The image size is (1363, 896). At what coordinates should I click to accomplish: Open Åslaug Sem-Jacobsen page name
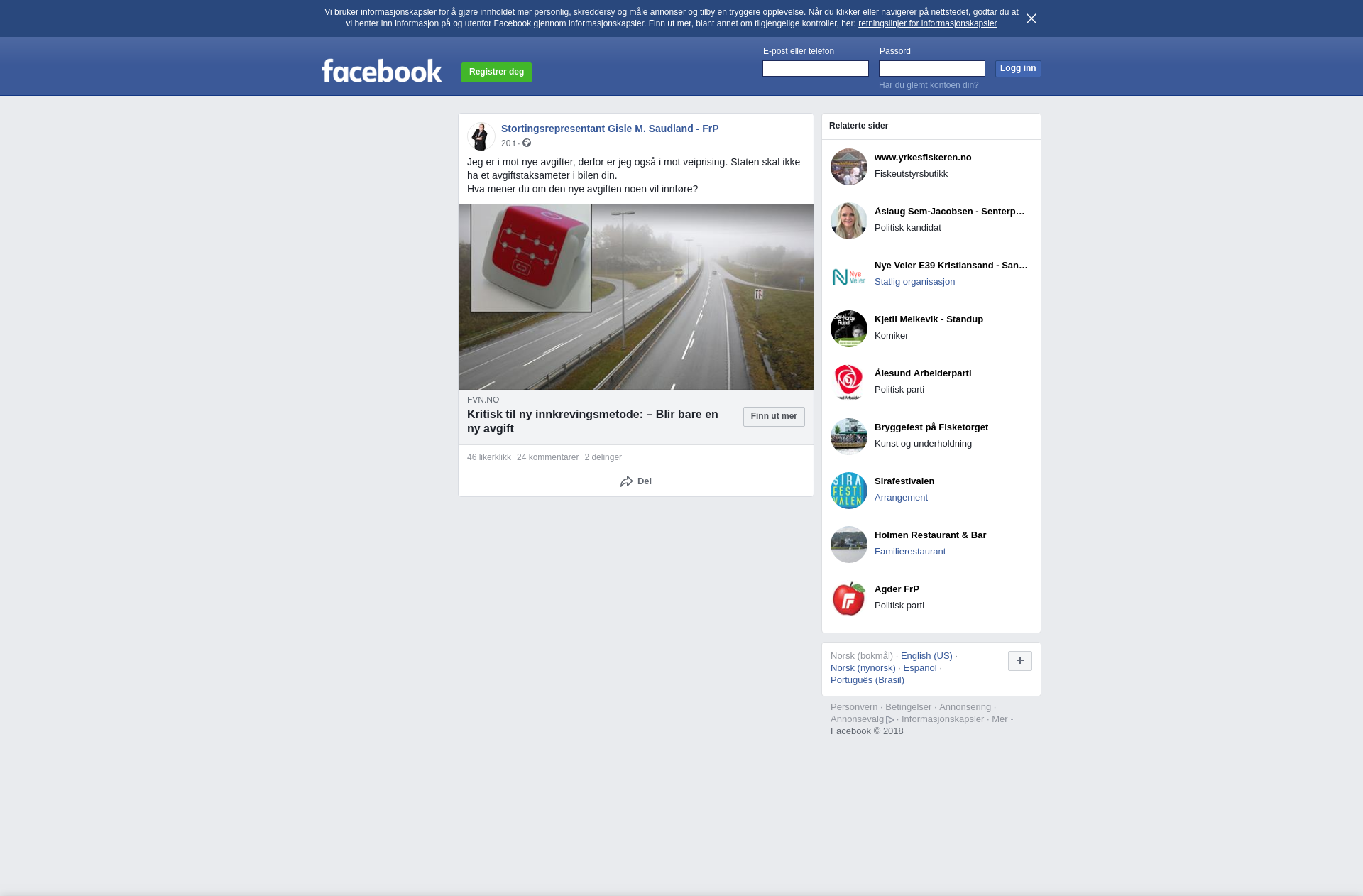point(950,212)
